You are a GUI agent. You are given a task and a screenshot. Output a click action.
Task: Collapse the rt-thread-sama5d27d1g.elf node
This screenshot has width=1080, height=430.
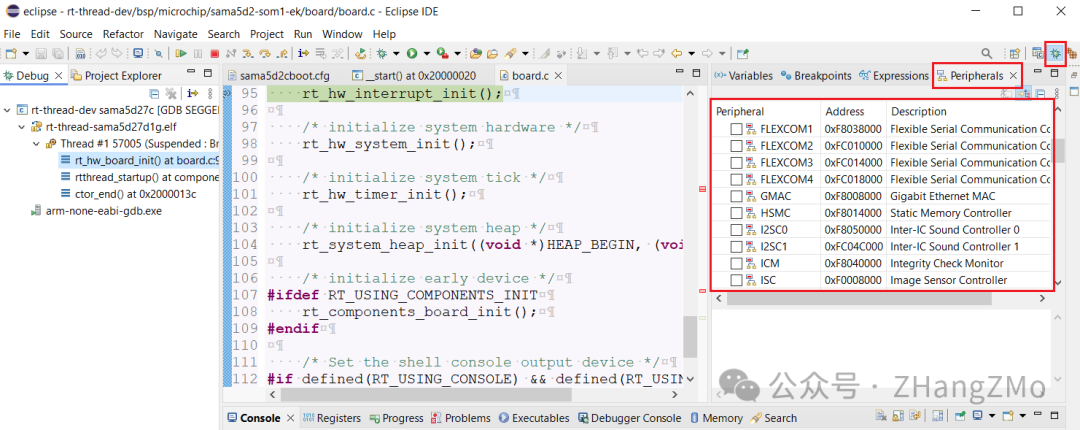(x=22, y=127)
